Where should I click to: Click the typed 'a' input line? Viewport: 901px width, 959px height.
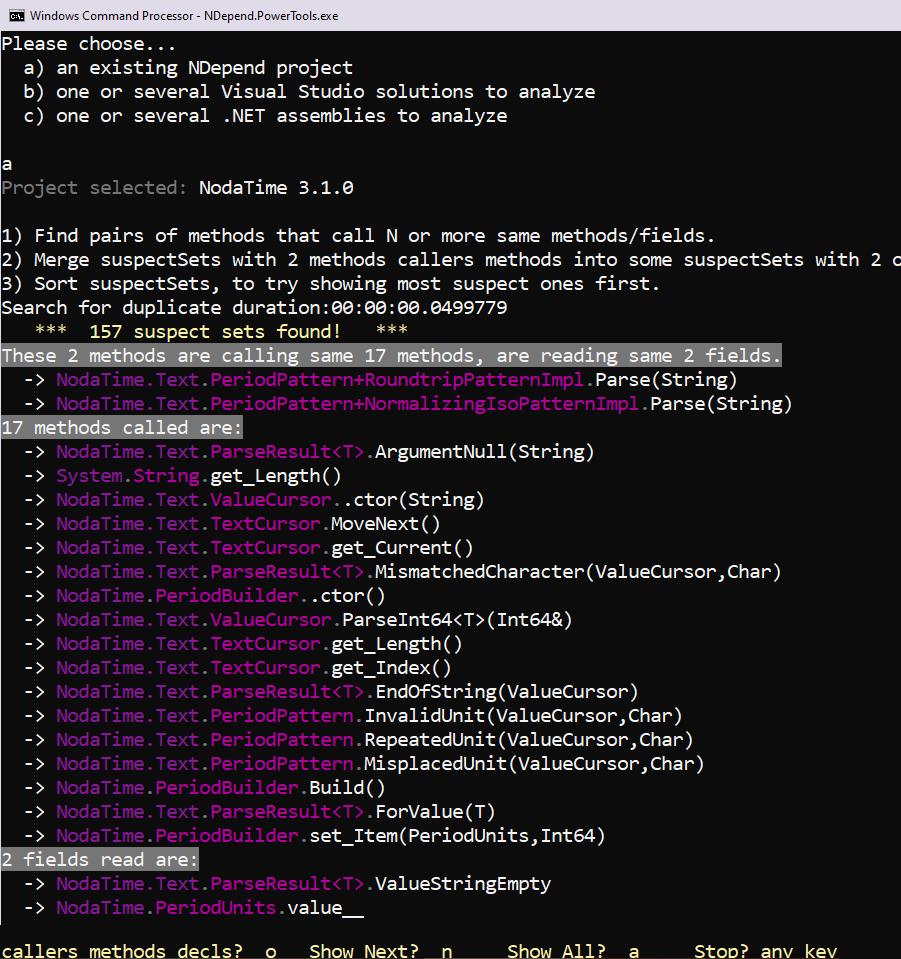pos(7,165)
